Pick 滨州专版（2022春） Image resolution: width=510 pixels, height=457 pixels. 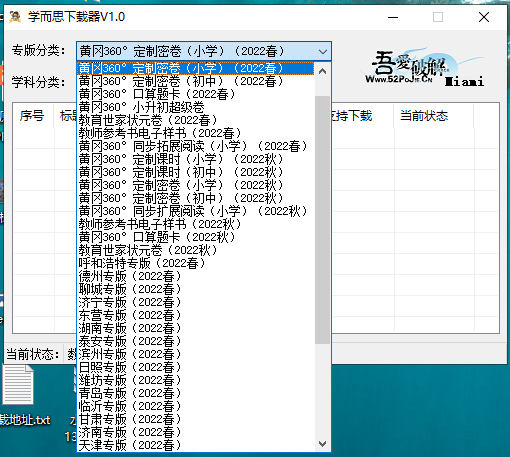click(x=196, y=354)
